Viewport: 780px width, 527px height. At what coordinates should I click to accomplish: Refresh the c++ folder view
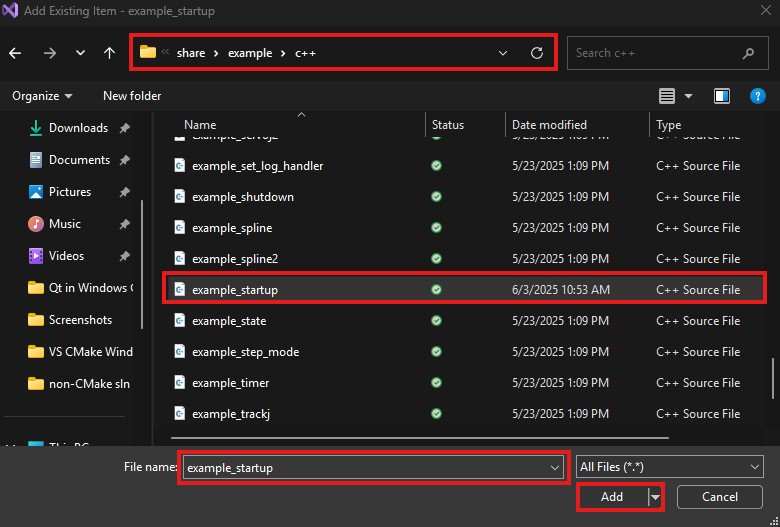[537, 53]
